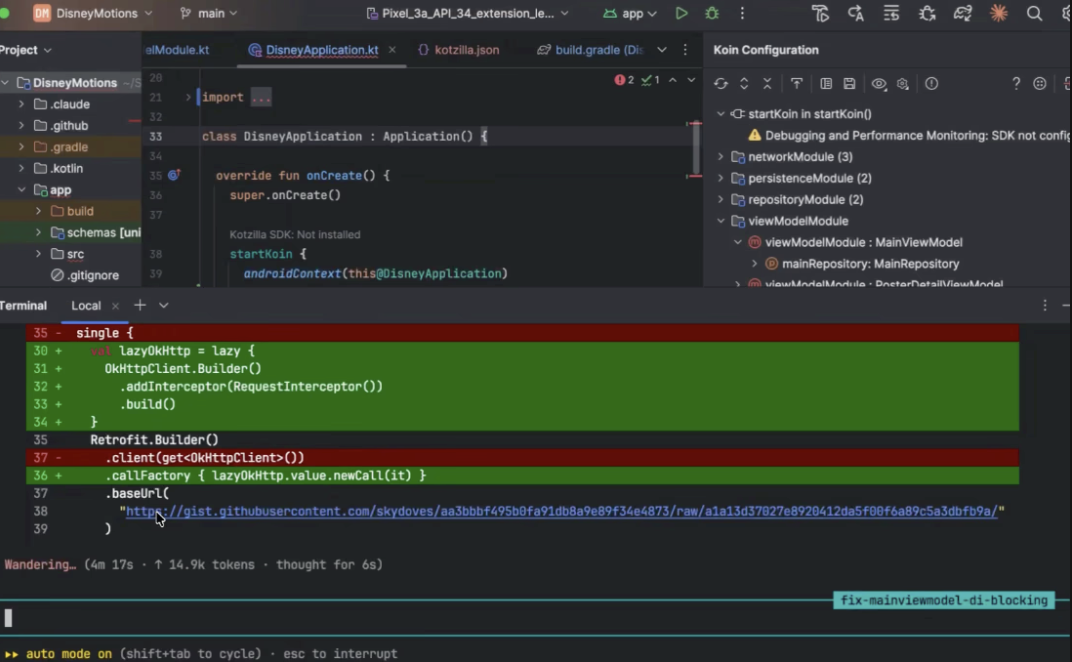
Task: Open editor tab options vertical dots
Action: (x=685, y=49)
